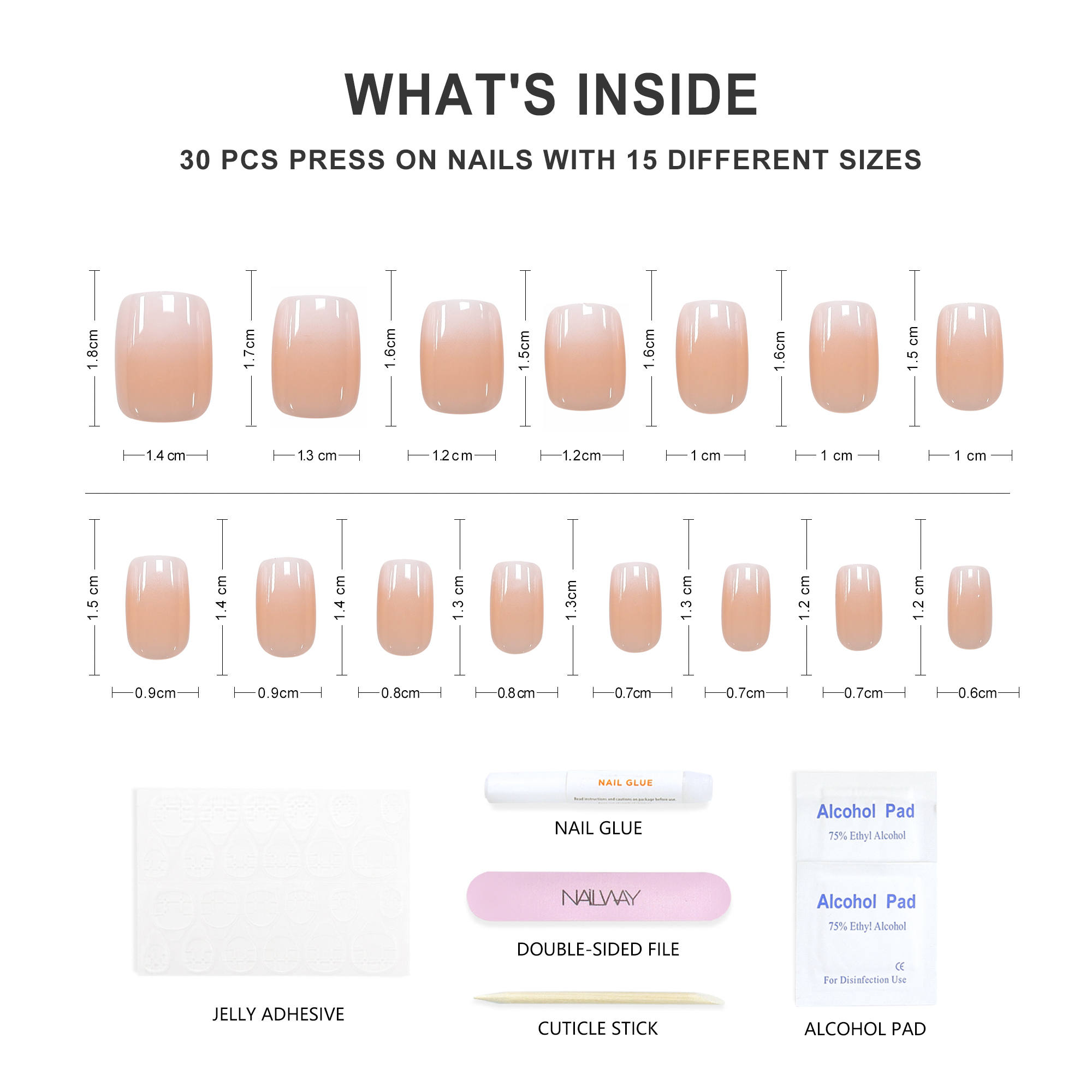Open the jelly adhesive tab sheet
The height and width of the screenshot is (1092, 1092).
coord(271,882)
